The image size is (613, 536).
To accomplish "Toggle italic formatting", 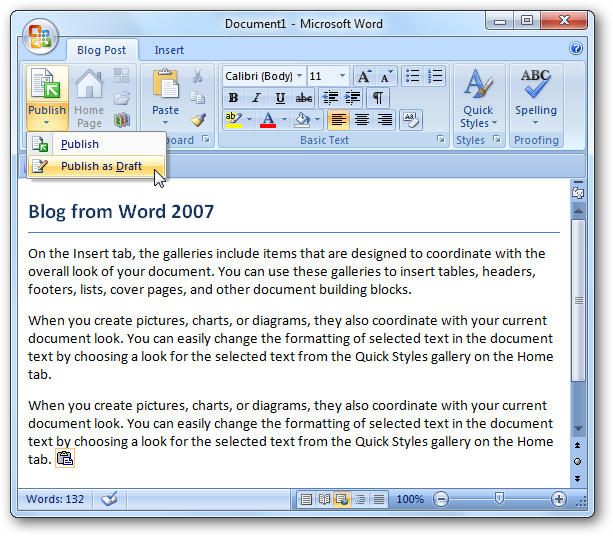I will pyautogui.click(x=256, y=98).
